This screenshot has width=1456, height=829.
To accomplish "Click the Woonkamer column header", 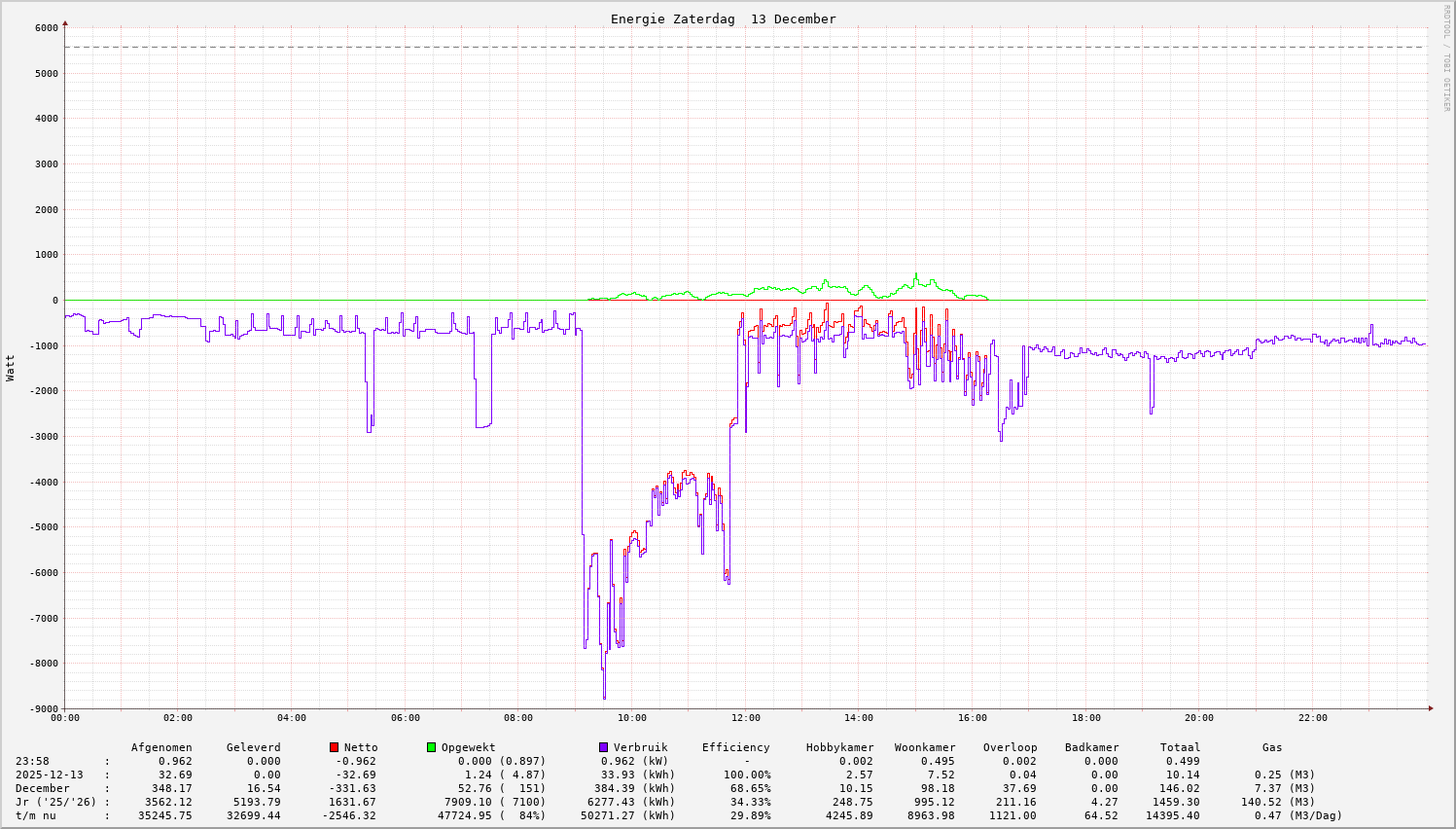I will (924, 747).
